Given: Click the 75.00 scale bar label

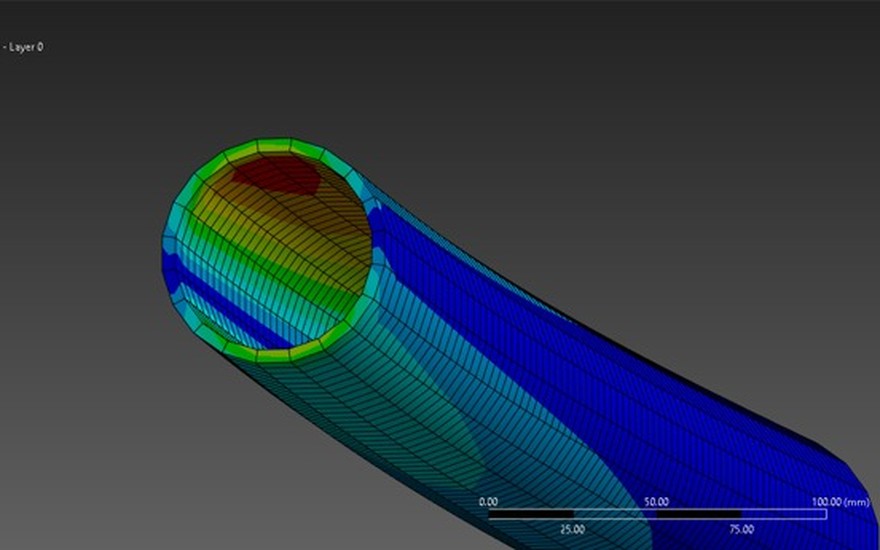Looking at the screenshot, I should 741,529.
